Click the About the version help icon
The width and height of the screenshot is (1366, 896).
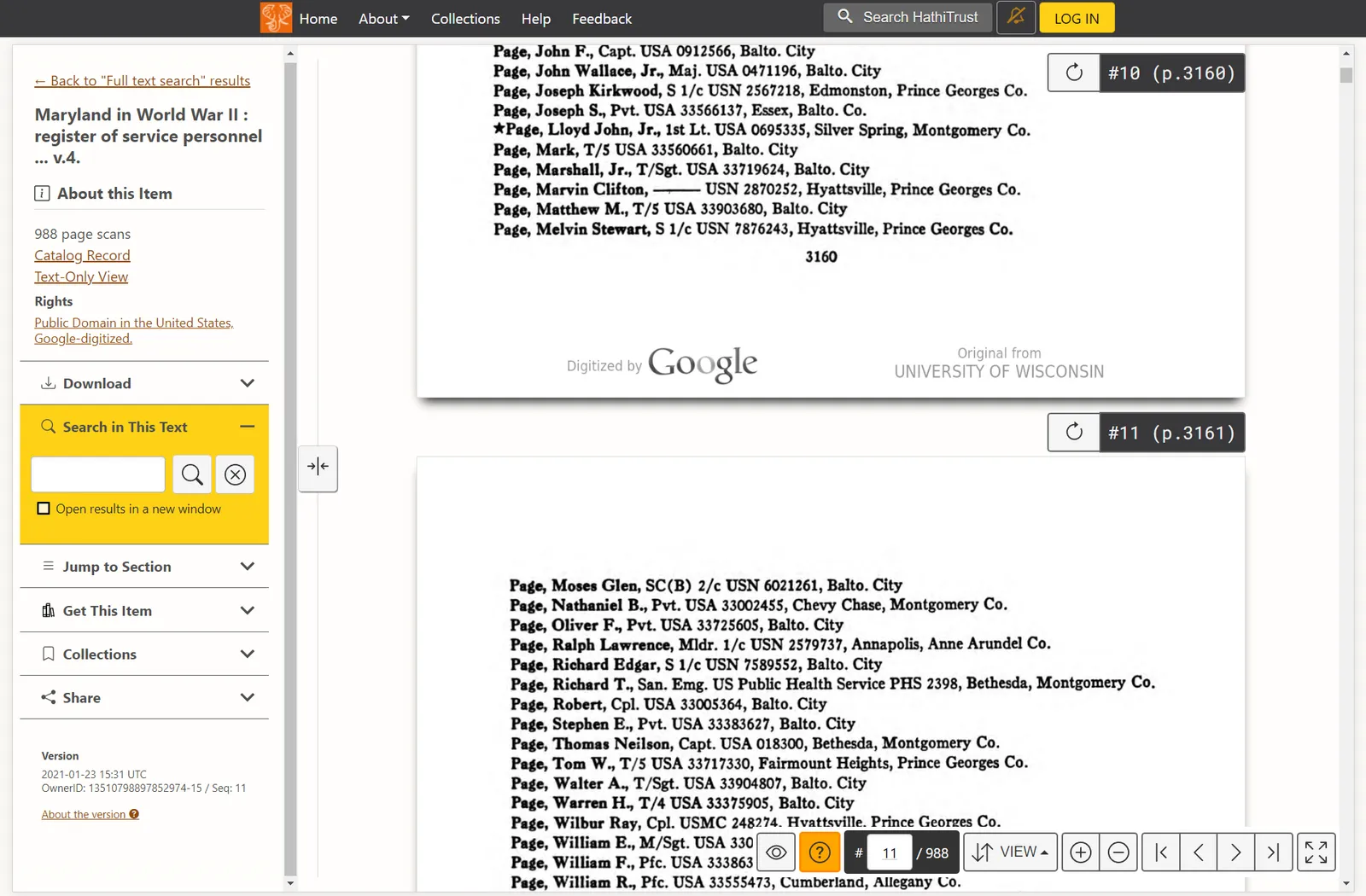134,814
